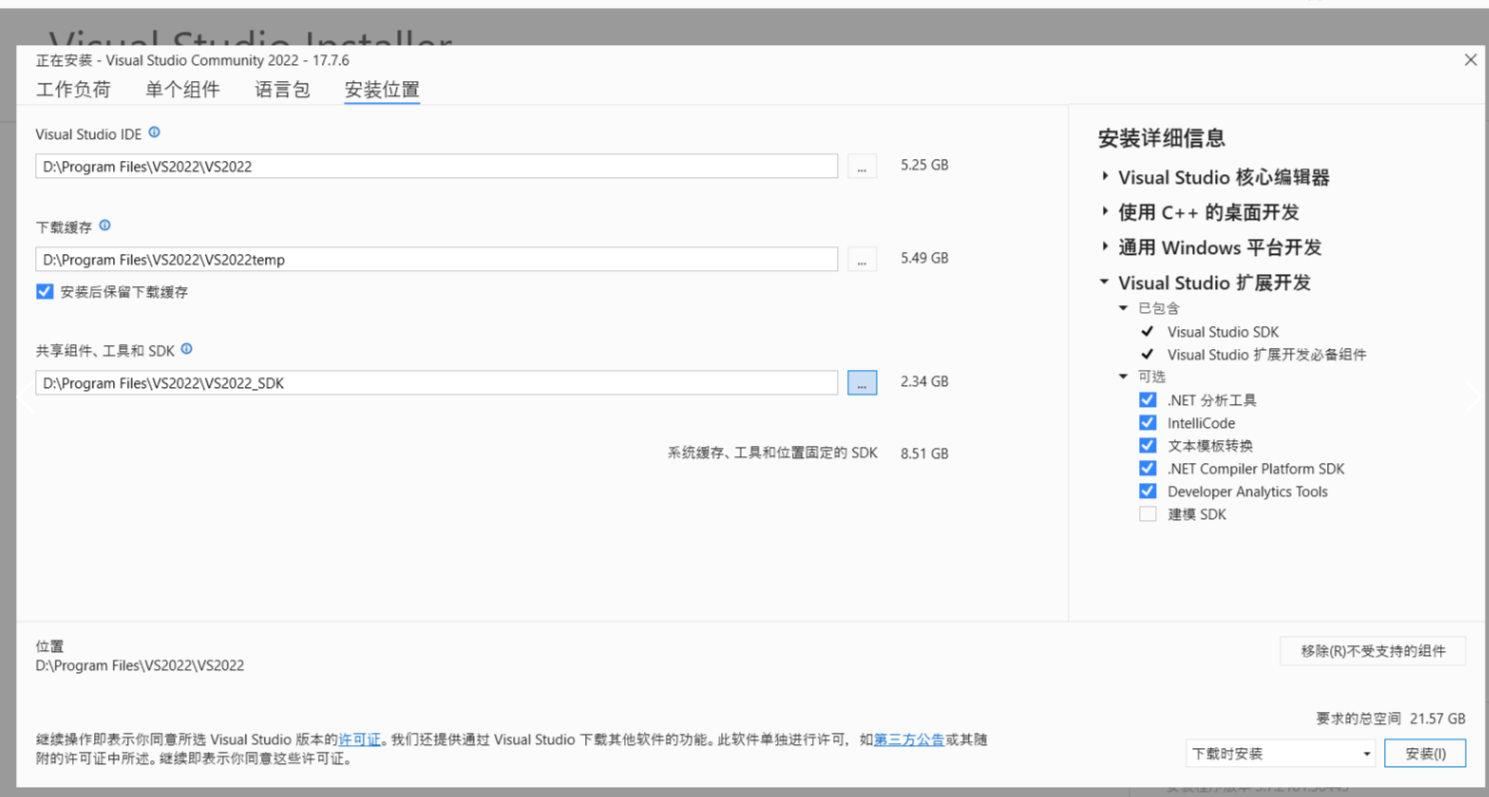Close the installer dialog with the X
The height and width of the screenshot is (797, 1489).
pyautogui.click(x=1470, y=60)
